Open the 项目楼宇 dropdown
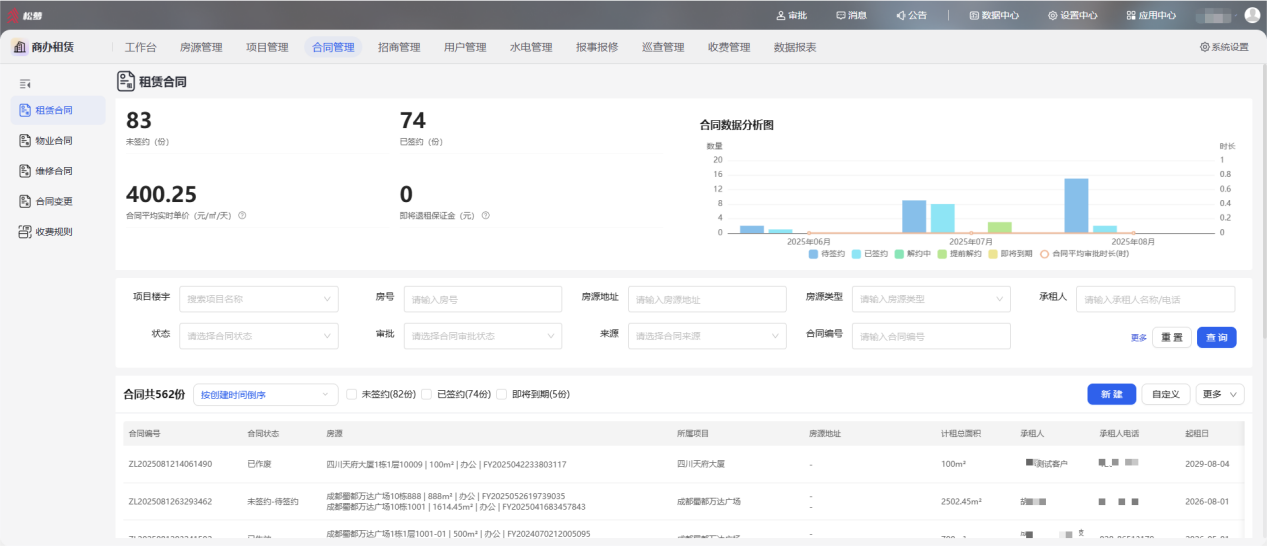The width and height of the screenshot is (1267, 546). pyautogui.click(x=259, y=298)
